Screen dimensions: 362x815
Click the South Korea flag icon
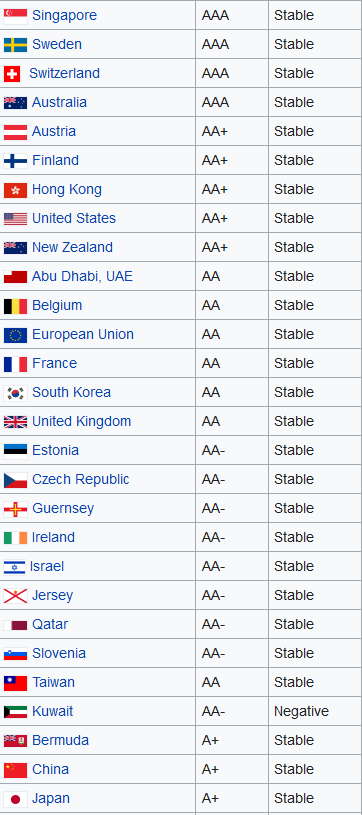pyautogui.click(x=15, y=393)
